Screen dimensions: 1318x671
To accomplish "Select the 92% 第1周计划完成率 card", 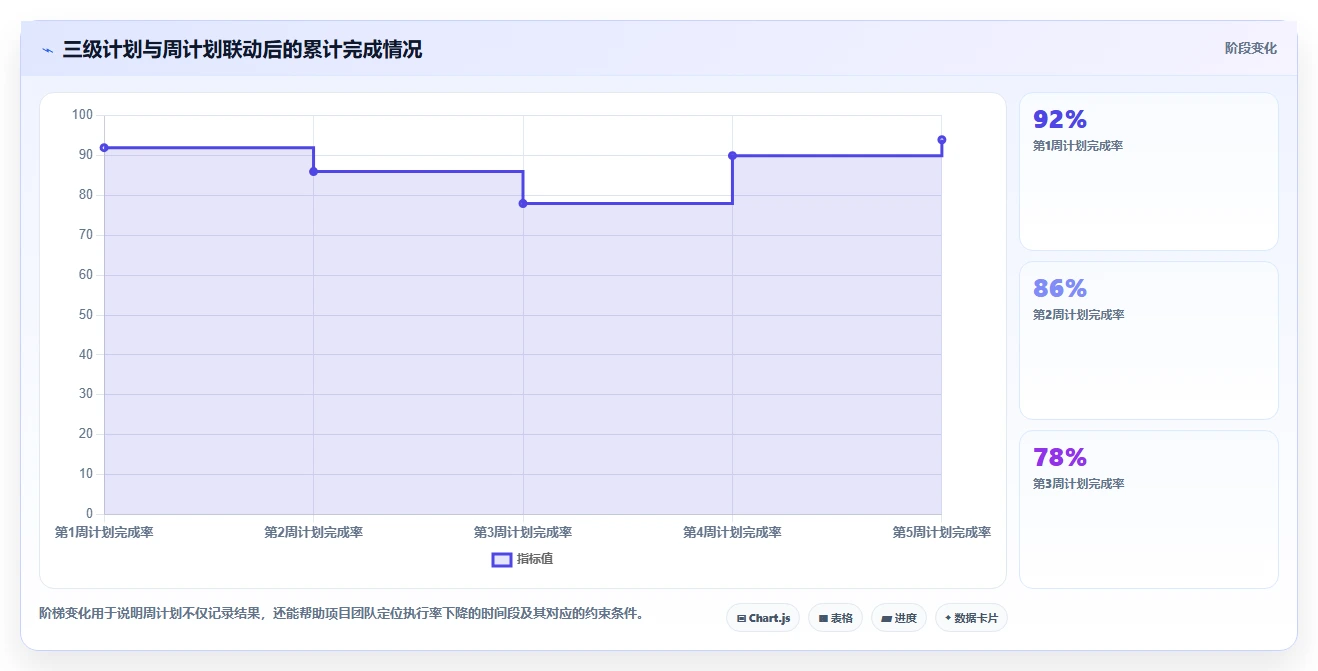I will point(1148,171).
